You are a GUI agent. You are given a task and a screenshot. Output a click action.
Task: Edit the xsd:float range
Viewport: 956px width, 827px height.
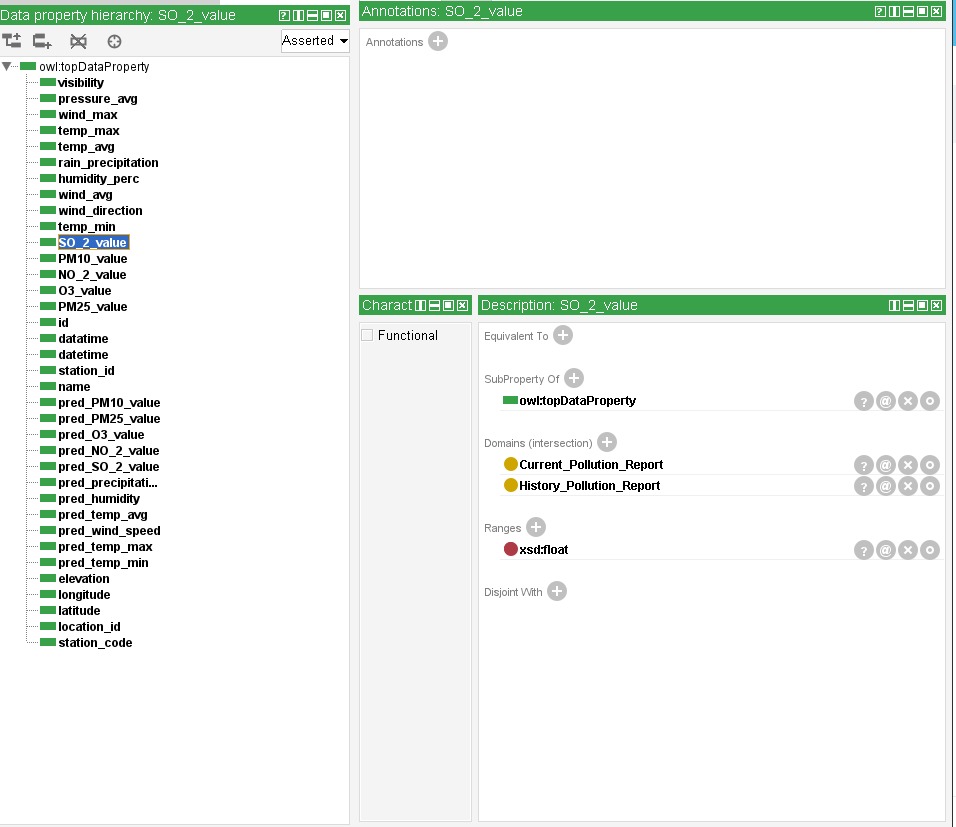pos(929,550)
